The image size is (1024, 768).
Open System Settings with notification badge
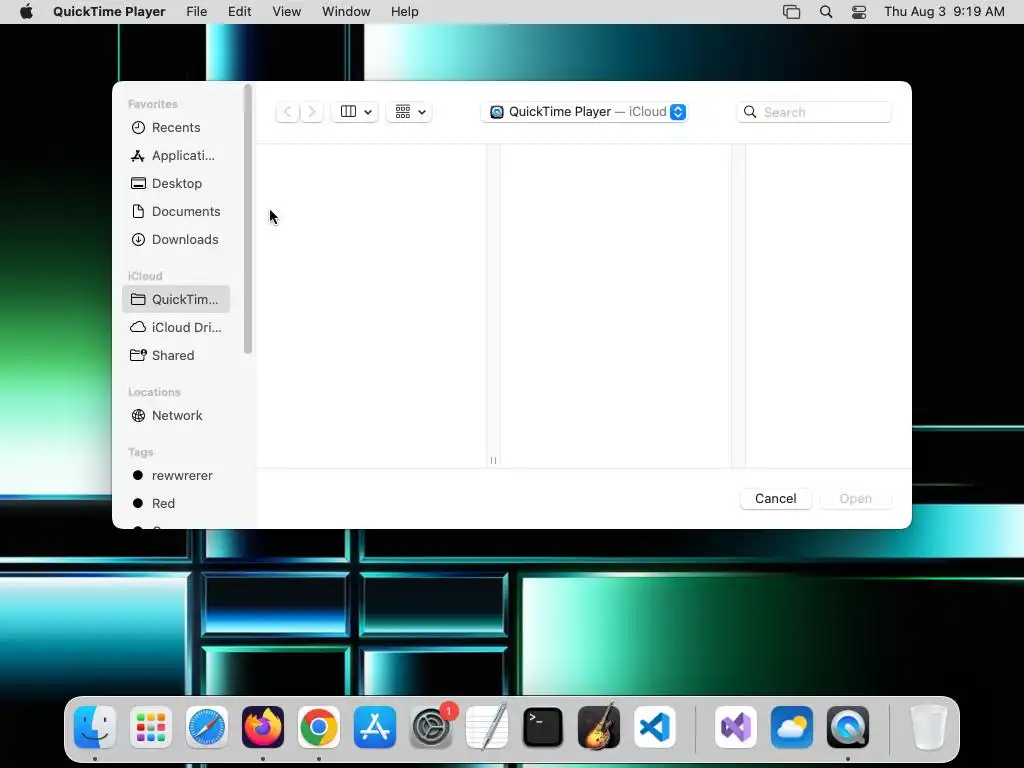[431, 727]
